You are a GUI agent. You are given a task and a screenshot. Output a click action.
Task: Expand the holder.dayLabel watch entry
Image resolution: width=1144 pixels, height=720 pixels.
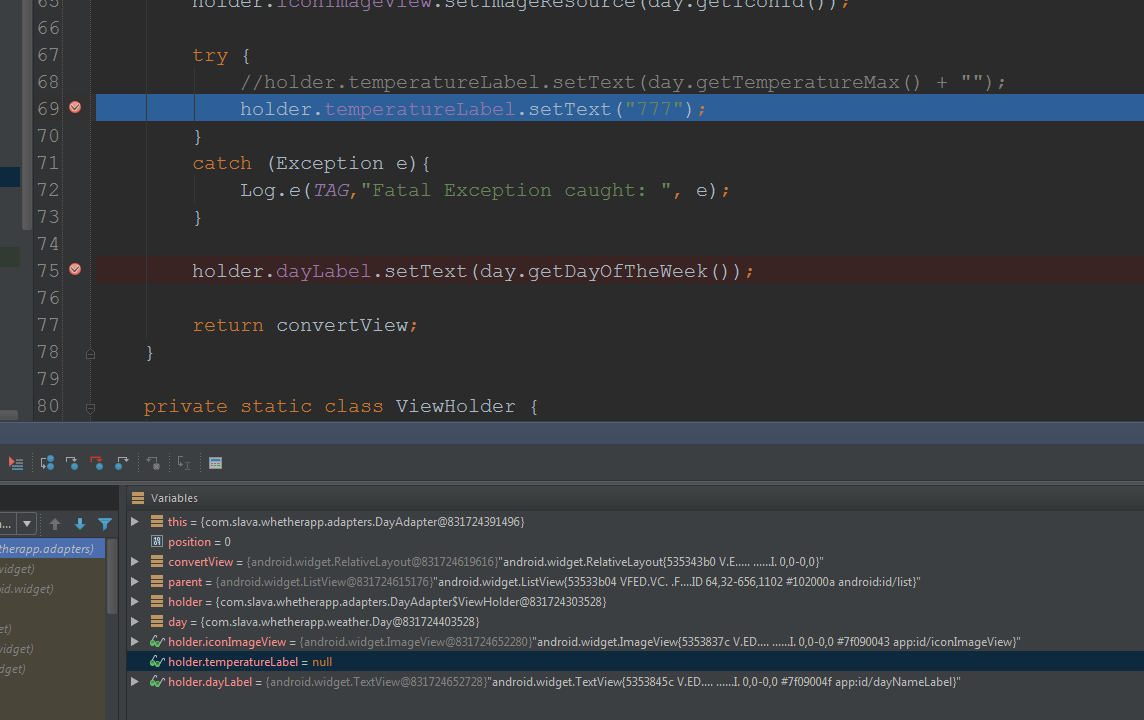coord(135,682)
